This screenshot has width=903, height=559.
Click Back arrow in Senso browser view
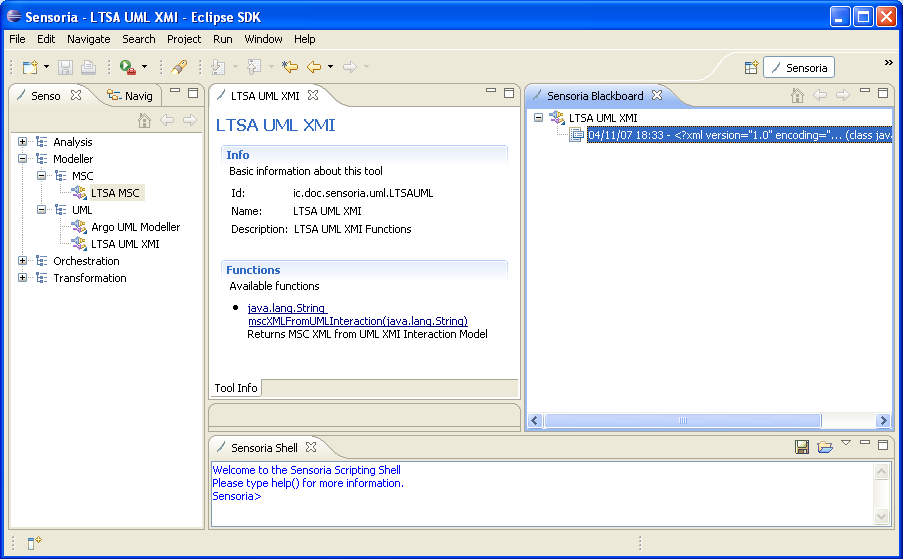[167, 120]
